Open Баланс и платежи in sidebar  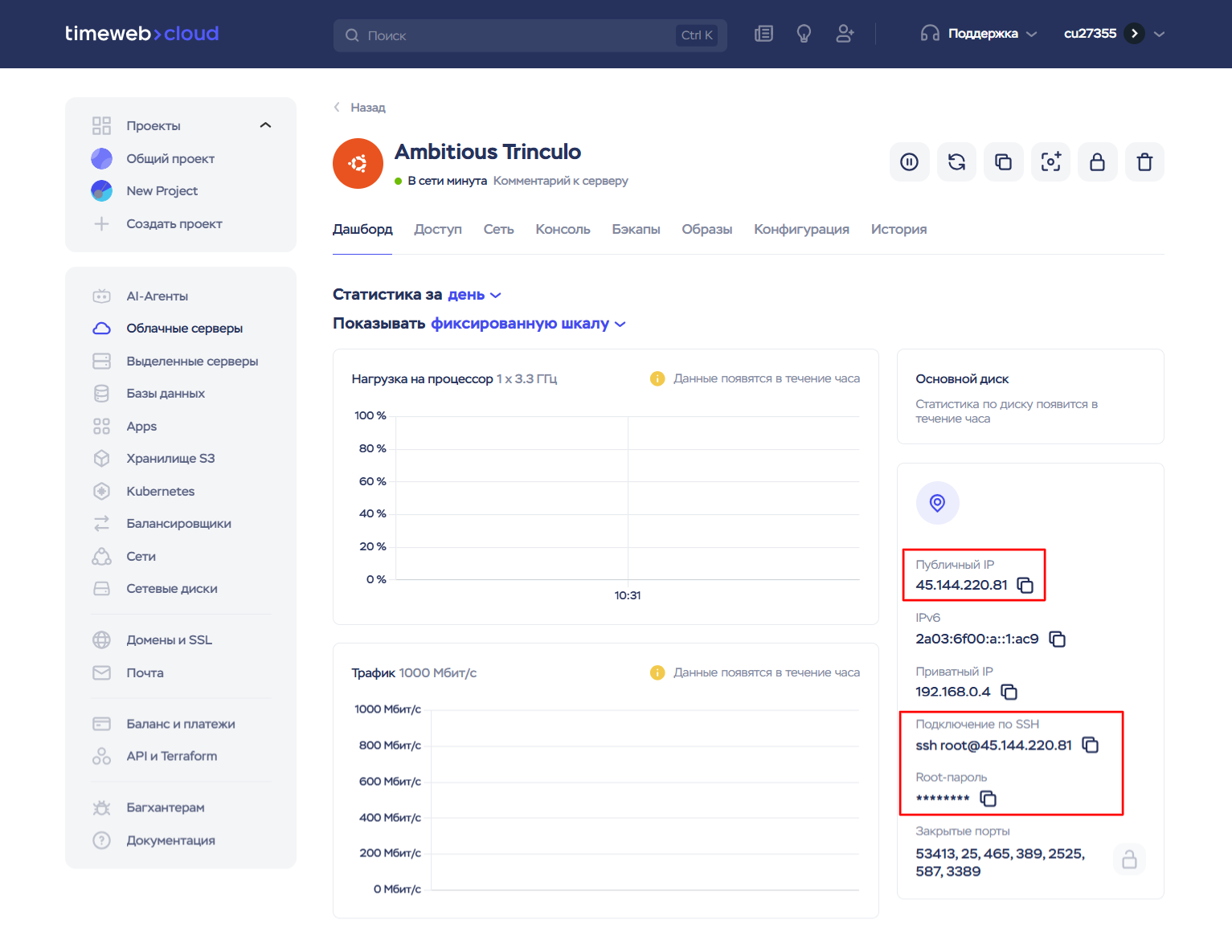(x=181, y=724)
